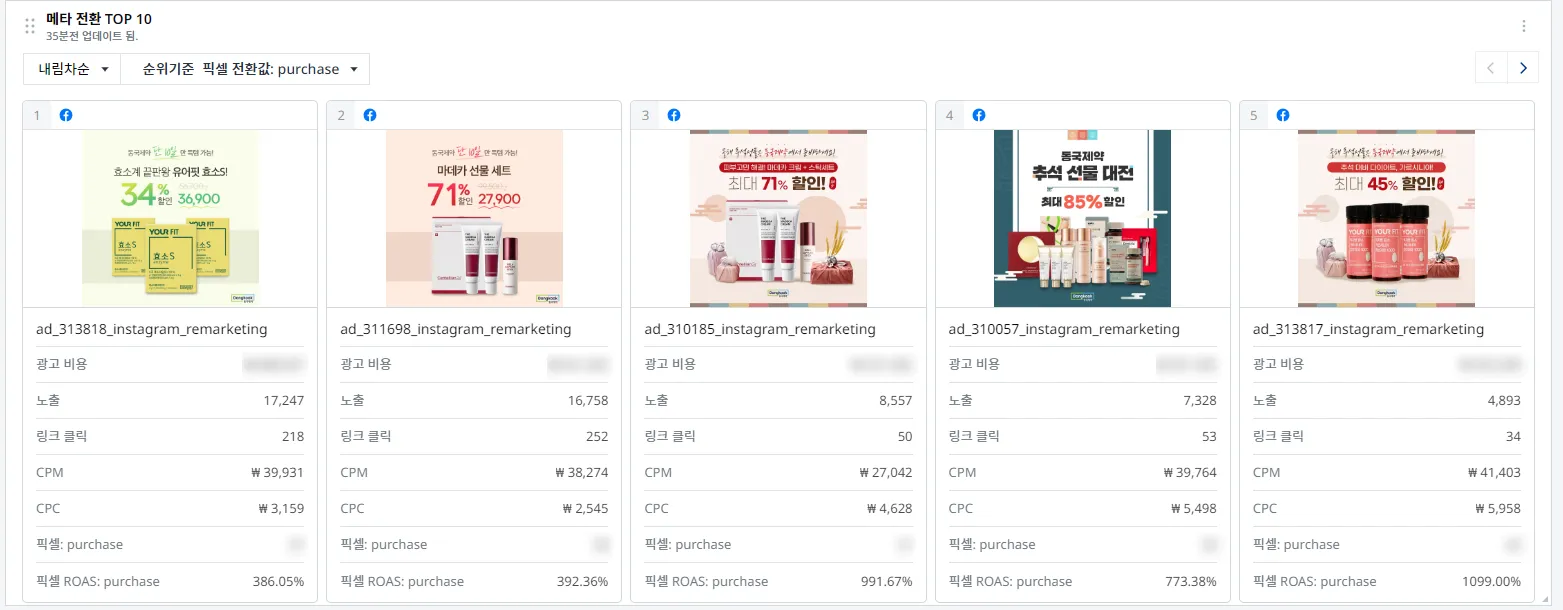The width and height of the screenshot is (1563, 610).
Task: Open the 최대 45% 할인 ad thumbnail
Action: point(1386,218)
